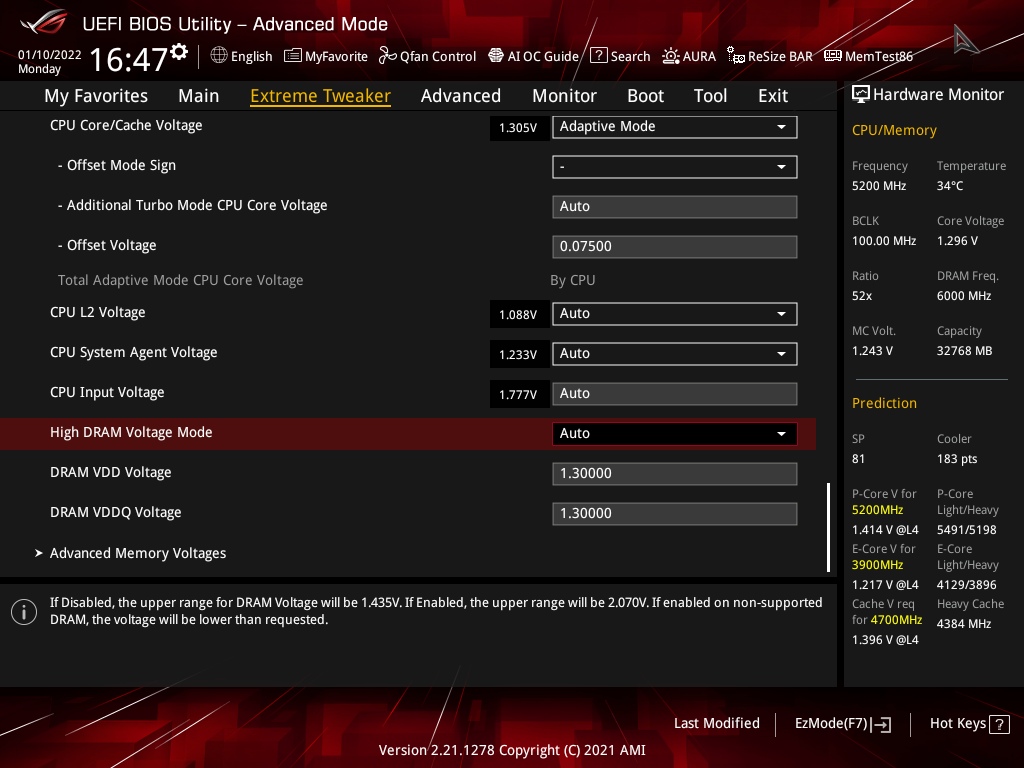
Task: Click the 1.088V L2 voltage readout
Action: click(x=518, y=314)
